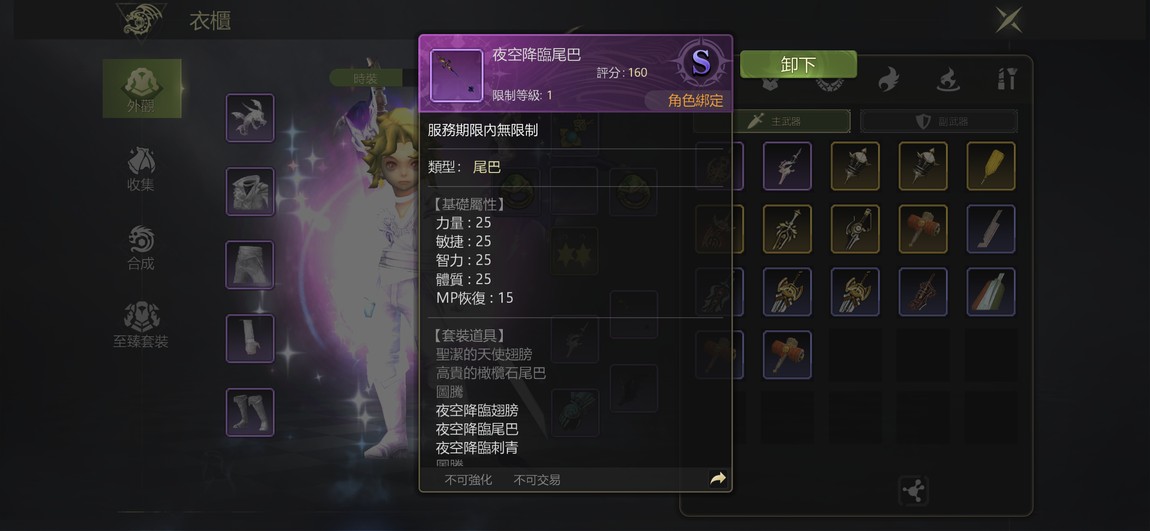Select the glove costume slot

(250, 338)
